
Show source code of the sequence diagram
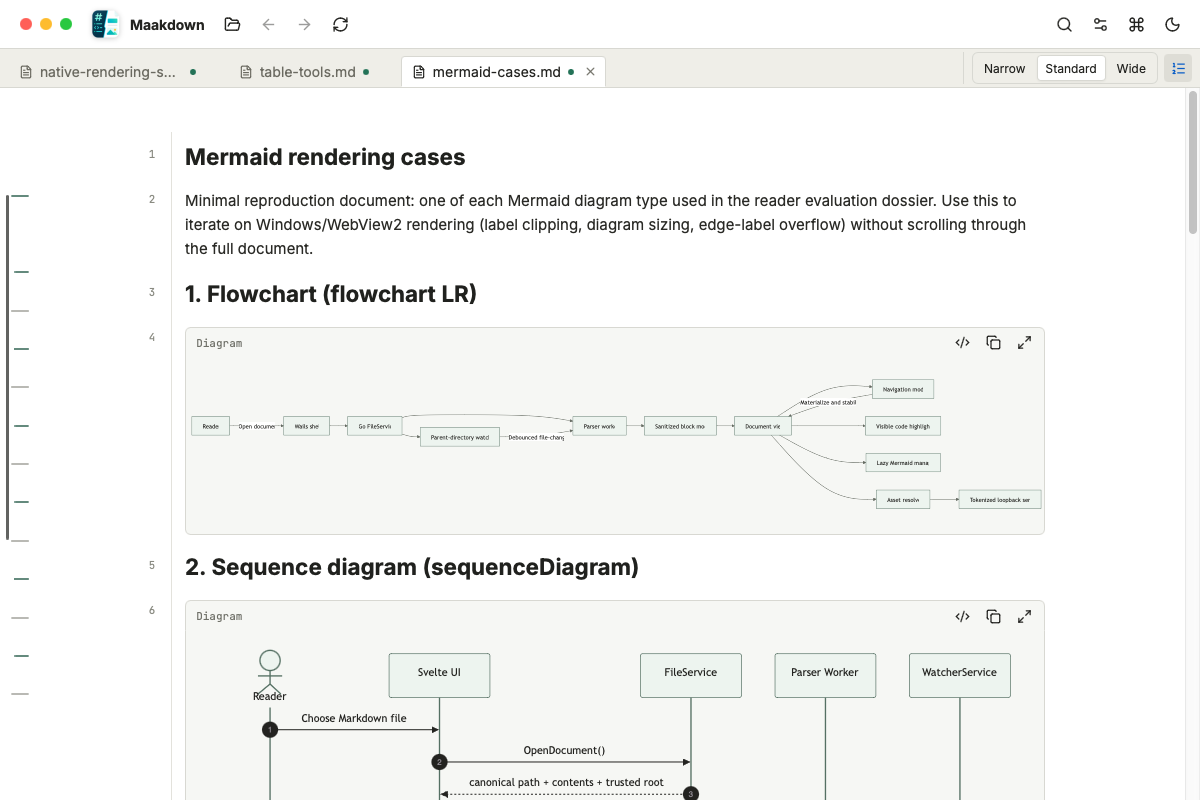(962, 616)
